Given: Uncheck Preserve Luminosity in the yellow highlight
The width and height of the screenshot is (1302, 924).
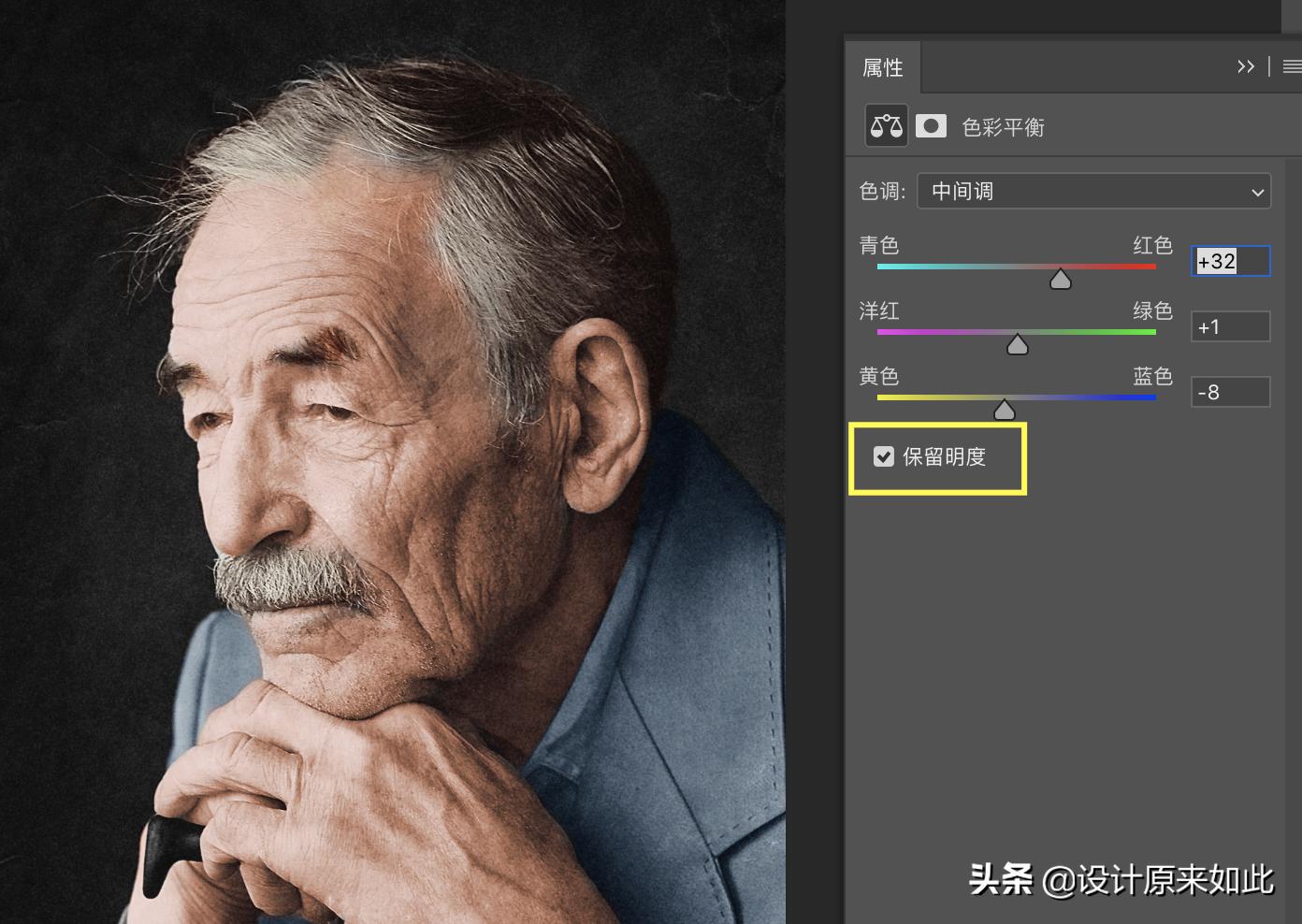Looking at the screenshot, I should (885, 457).
